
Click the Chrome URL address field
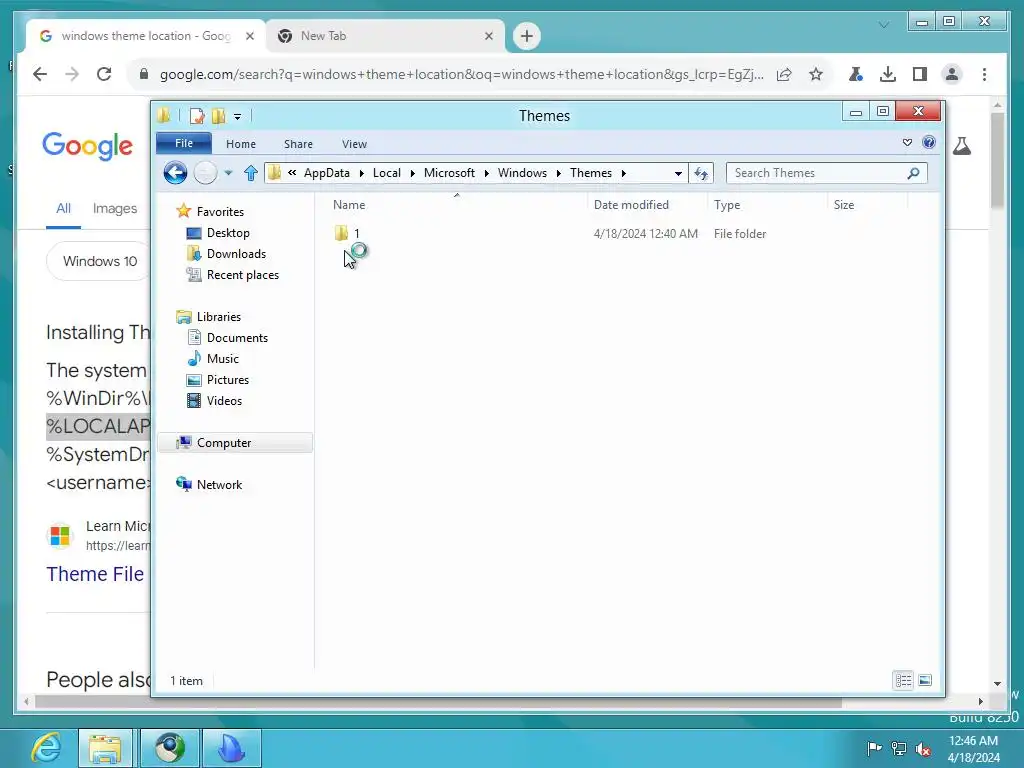click(461, 74)
